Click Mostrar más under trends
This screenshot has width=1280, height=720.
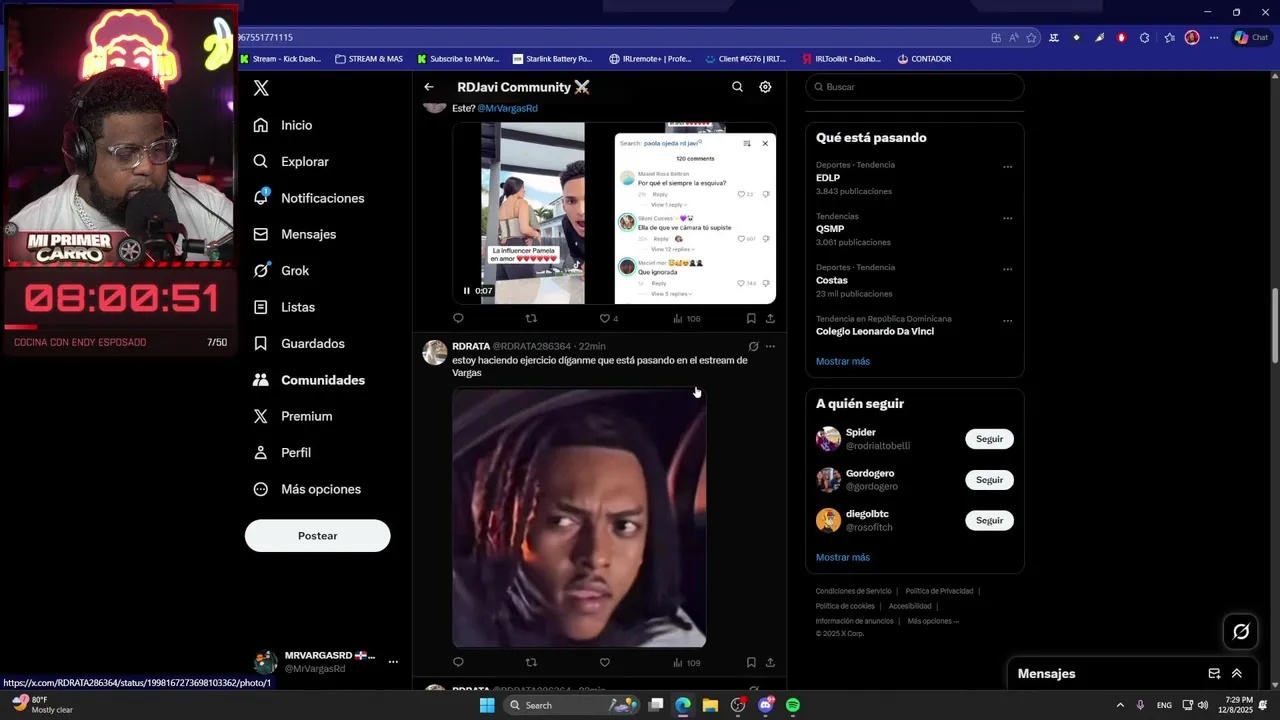tap(843, 361)
